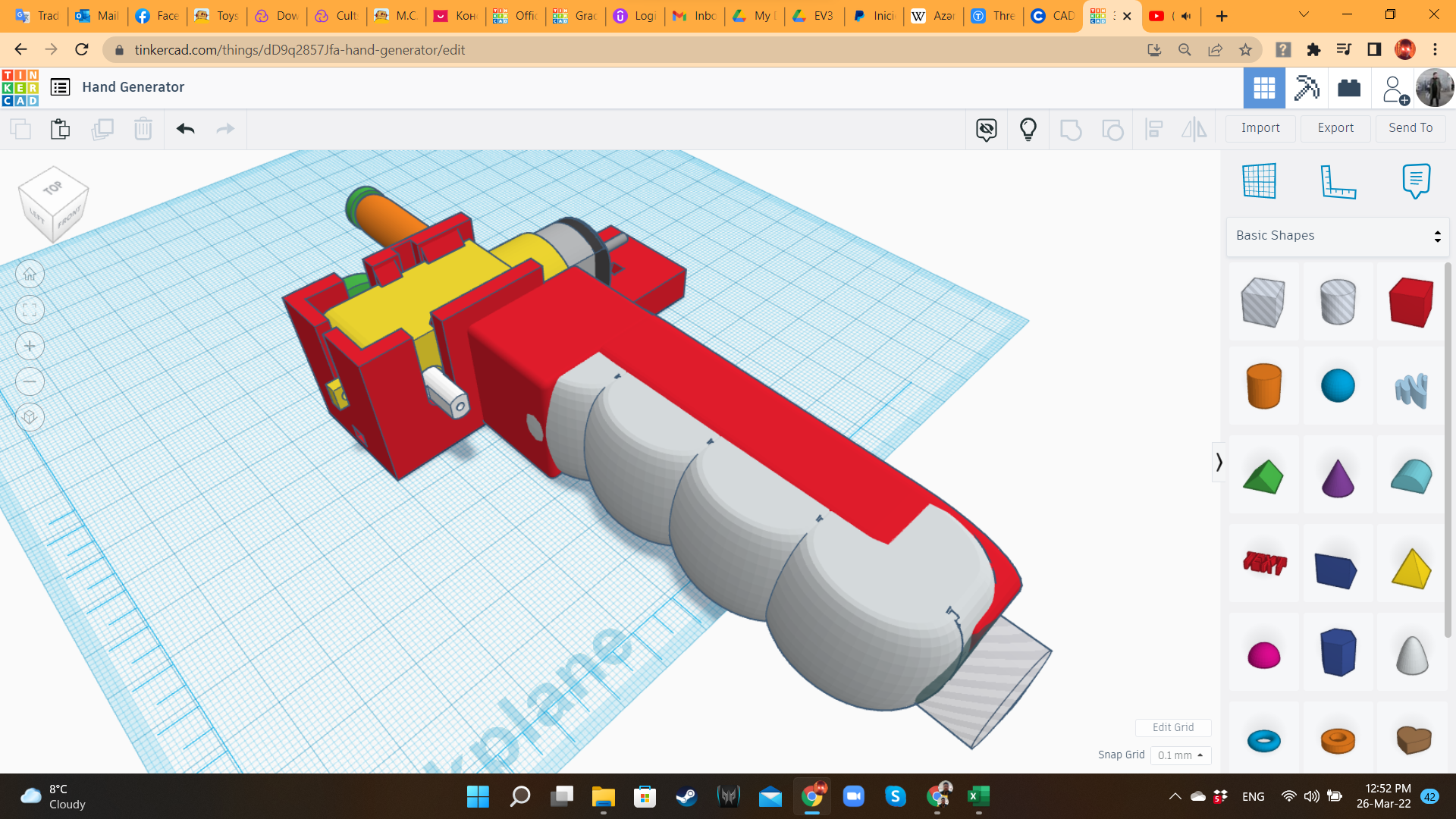
Task: Toggle the notes light bulb icon
Action: (x=1028, y=130)
